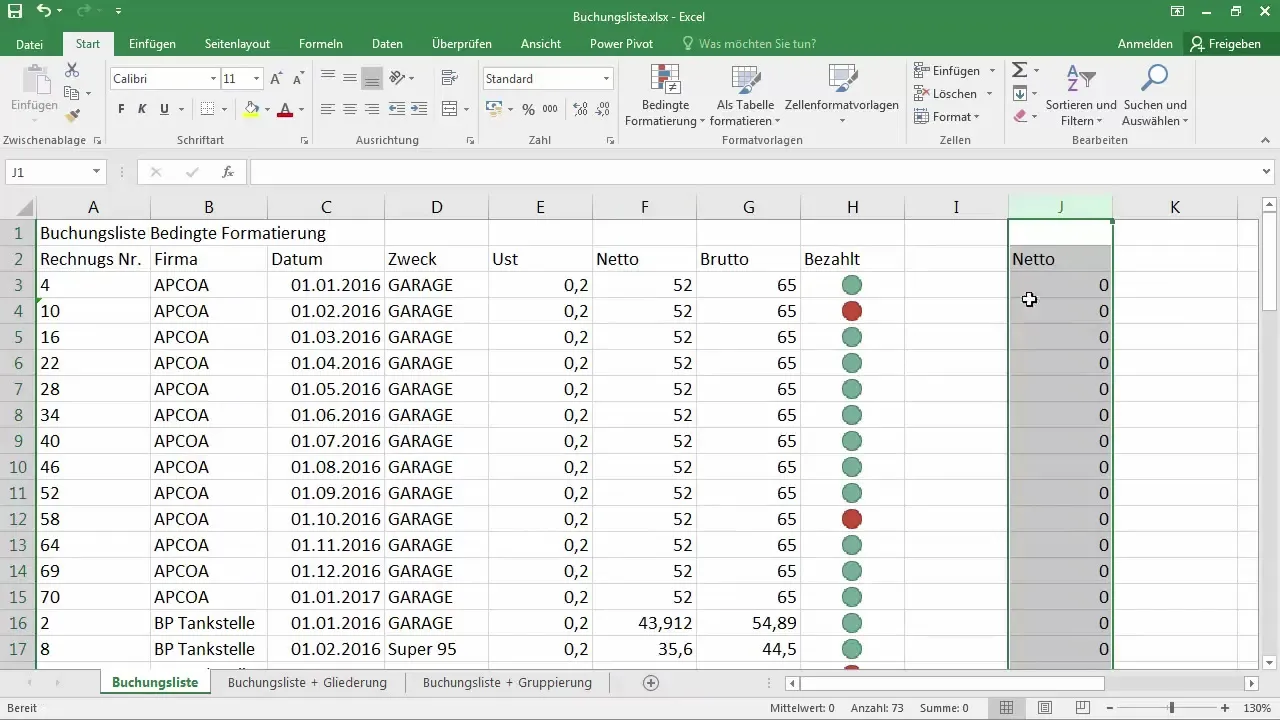Image resolution: width=1280 pixels, height=720 pixels.
Task: Zoom in with the plus button
Action: pos(1224,708)
